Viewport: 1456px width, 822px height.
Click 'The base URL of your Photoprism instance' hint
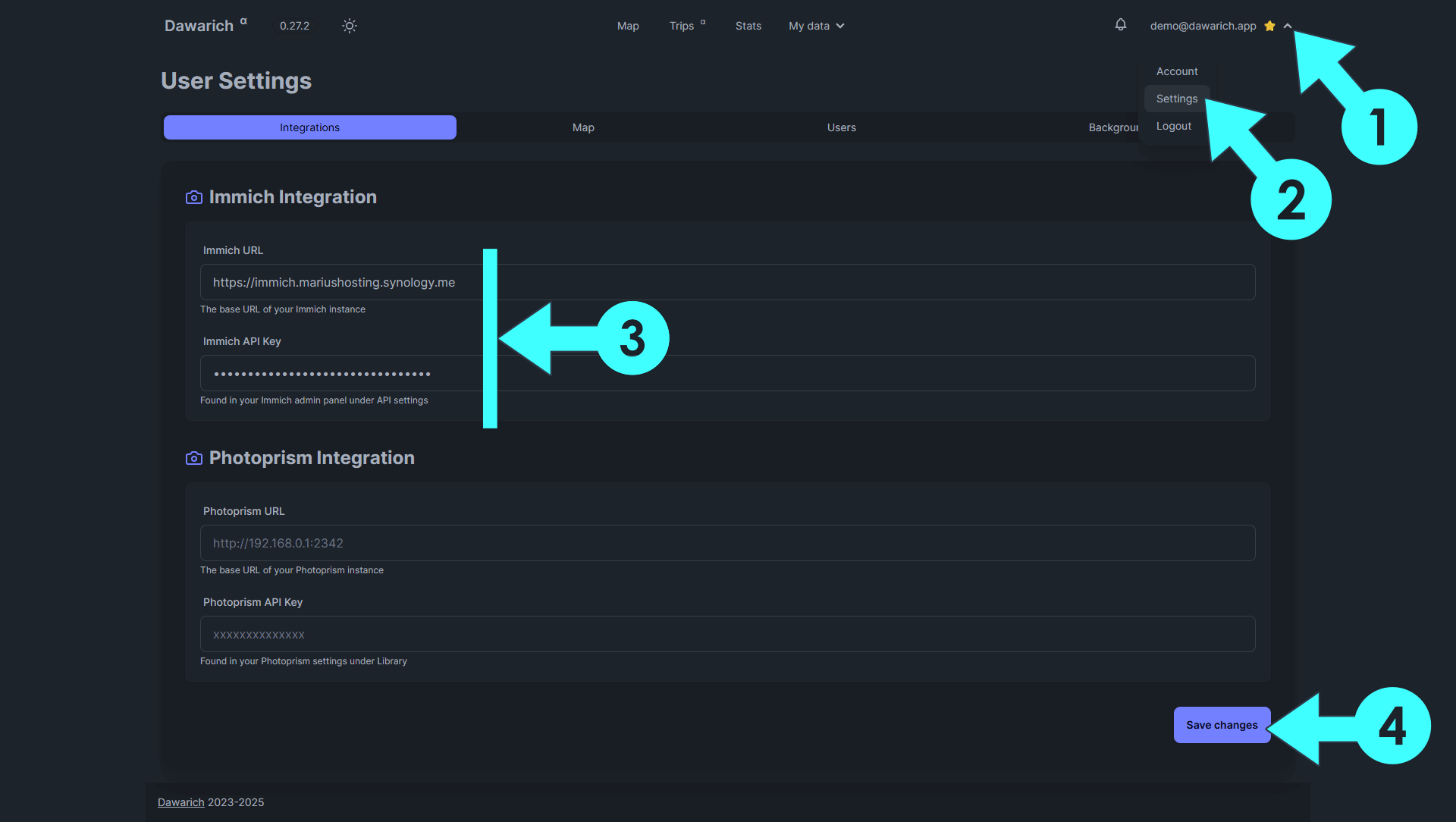[292, 570]
